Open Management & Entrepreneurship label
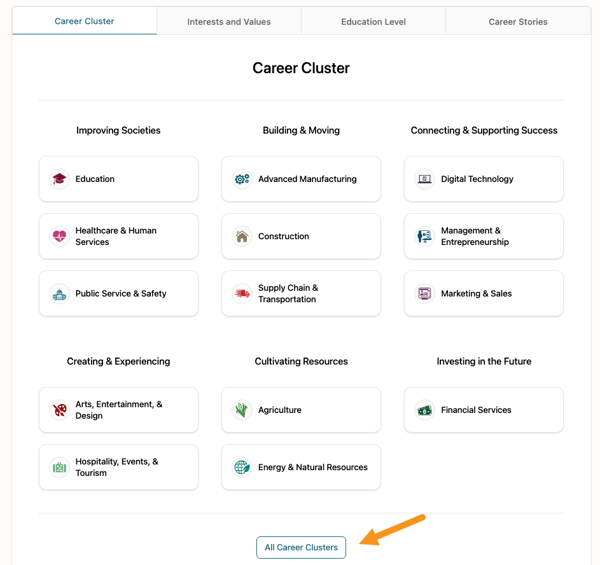600x565 pixels. coord(475,236)
